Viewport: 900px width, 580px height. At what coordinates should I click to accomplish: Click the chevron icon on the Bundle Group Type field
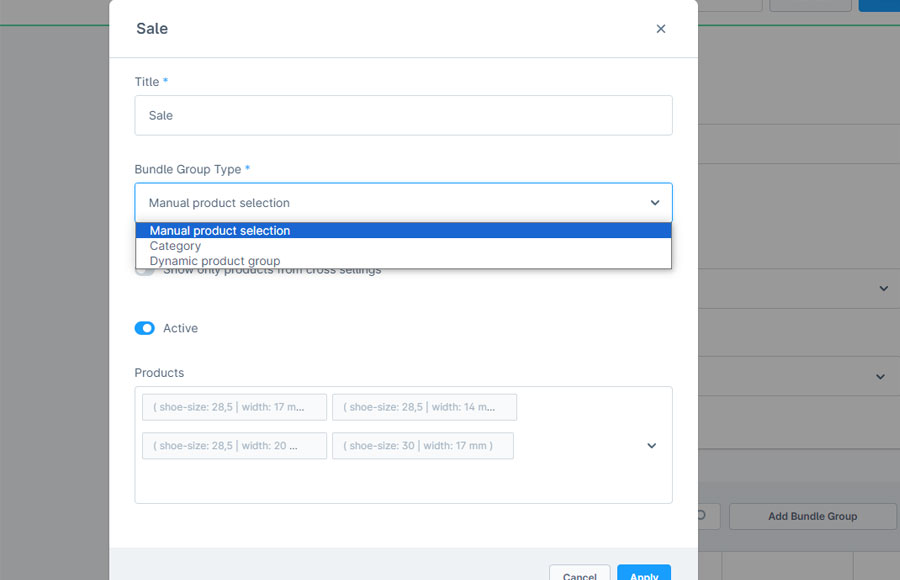pyautogui.click(x=655, y=202)
